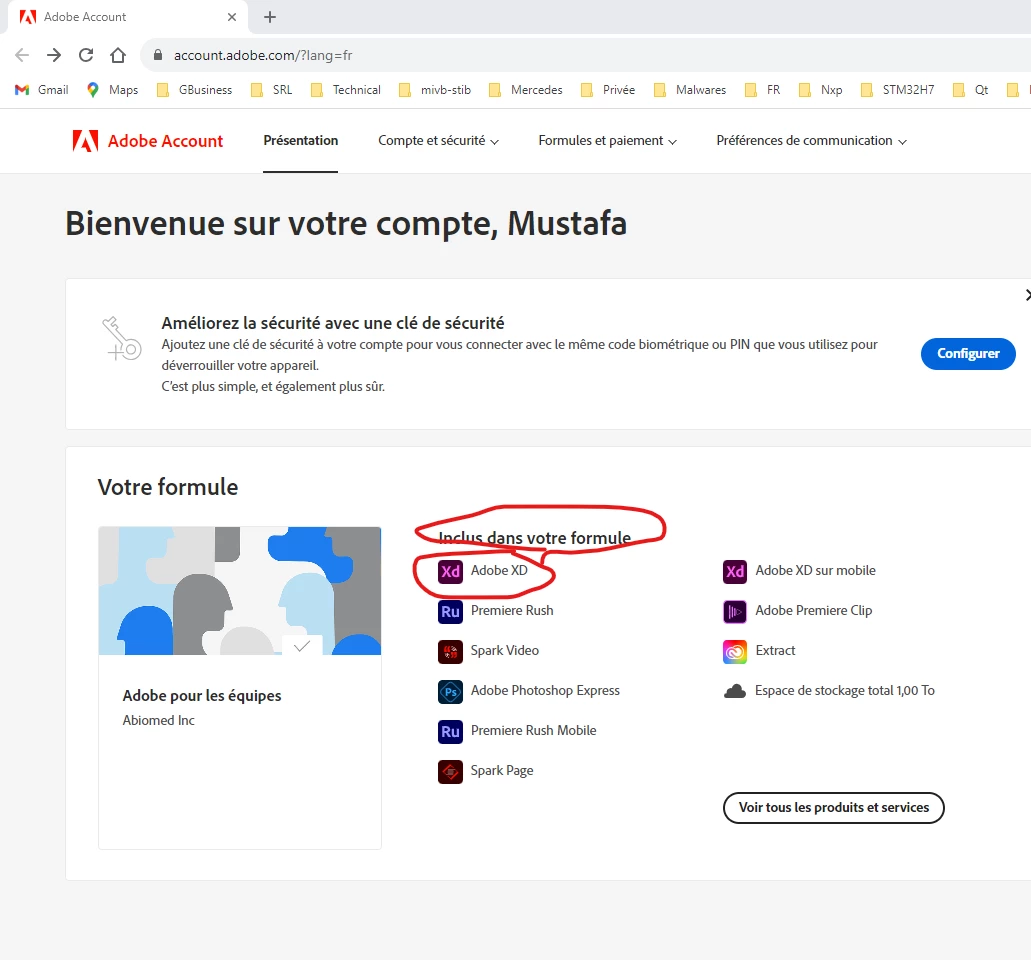Open the Gmail bookmark
Viewport: 1031px width, 960px height.
41,89
